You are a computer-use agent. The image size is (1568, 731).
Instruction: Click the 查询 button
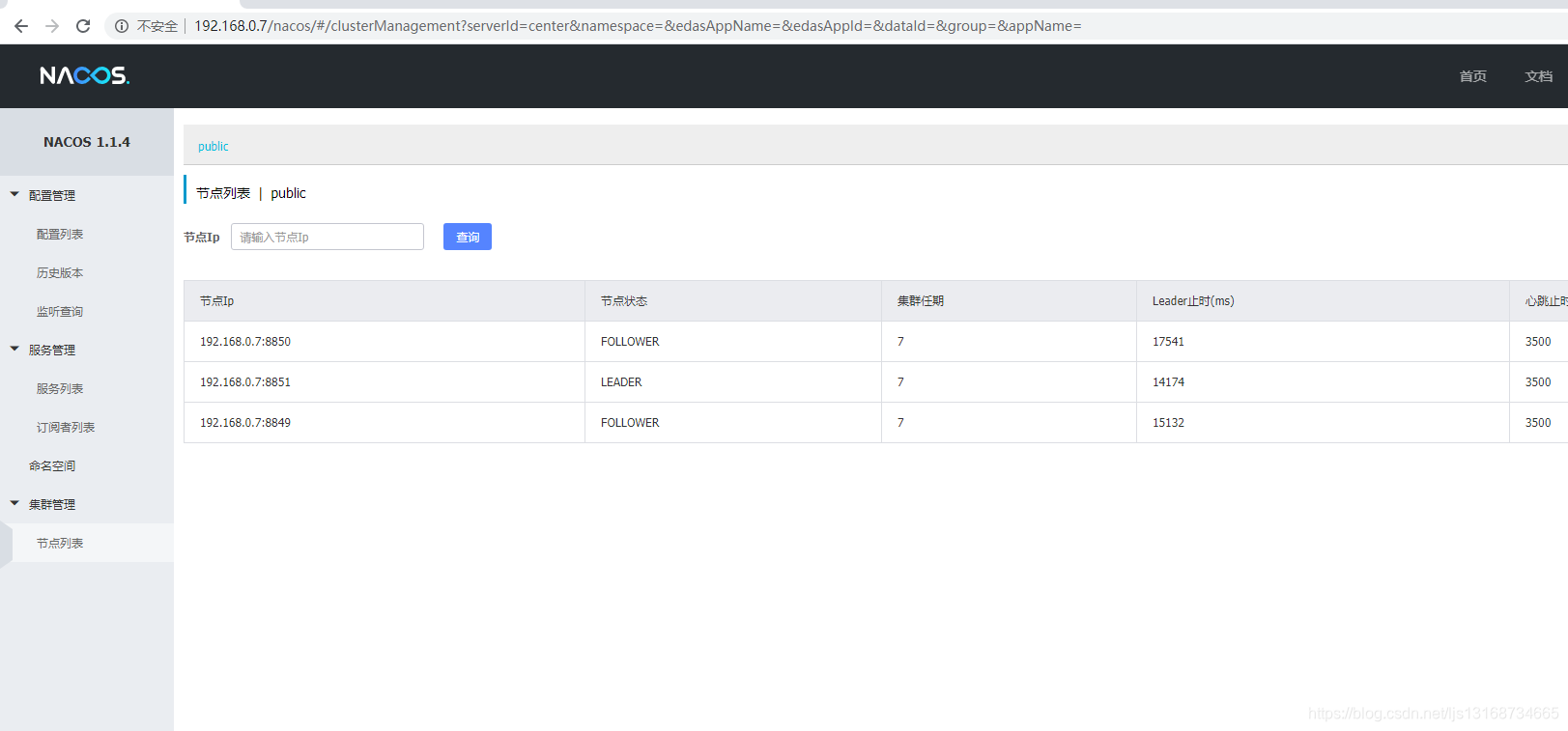coord(468,237)
